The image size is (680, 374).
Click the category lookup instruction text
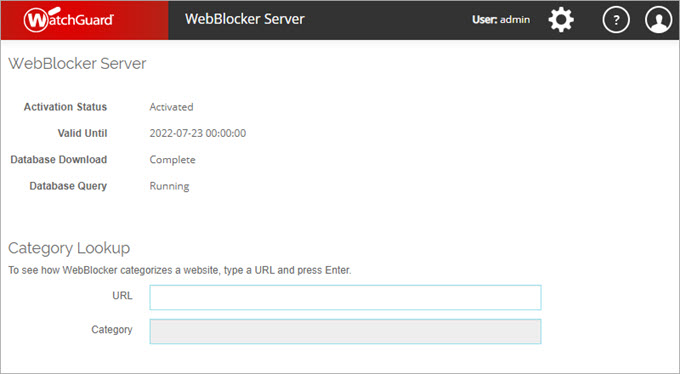(x=180, y=270)
